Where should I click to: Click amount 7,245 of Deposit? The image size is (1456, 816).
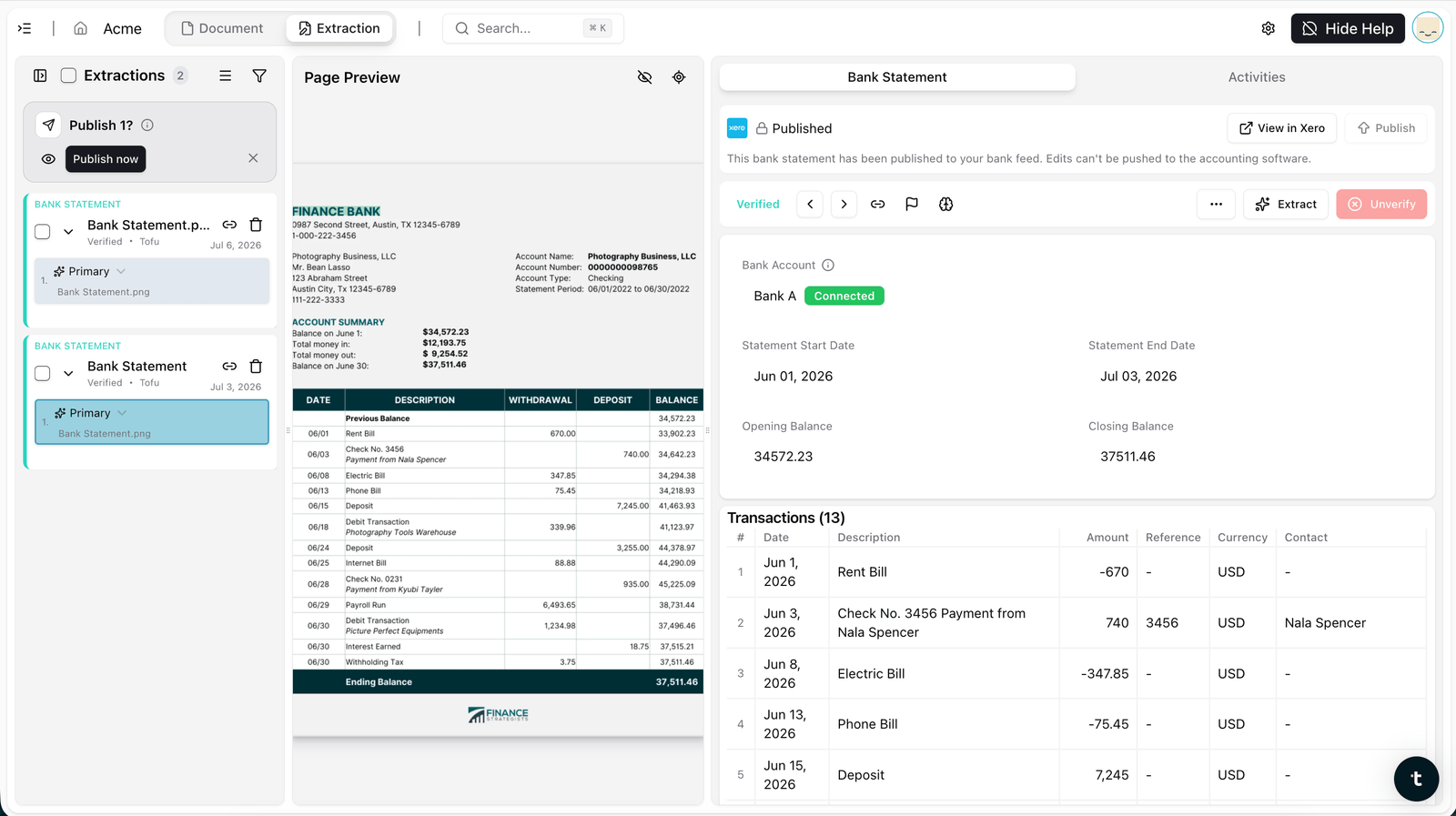(x=1112, y=775)
